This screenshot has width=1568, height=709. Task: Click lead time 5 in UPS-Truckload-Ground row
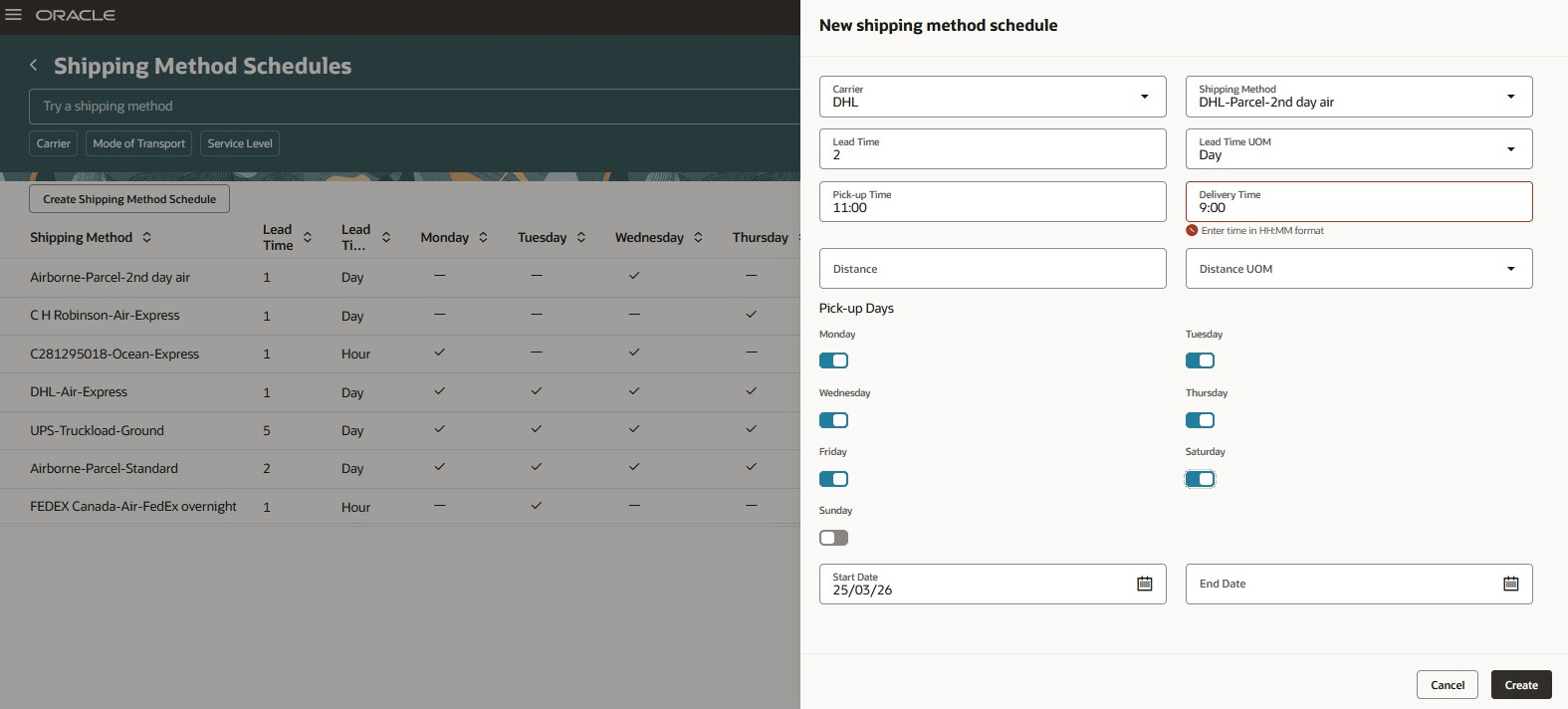[x=267, y=431]
